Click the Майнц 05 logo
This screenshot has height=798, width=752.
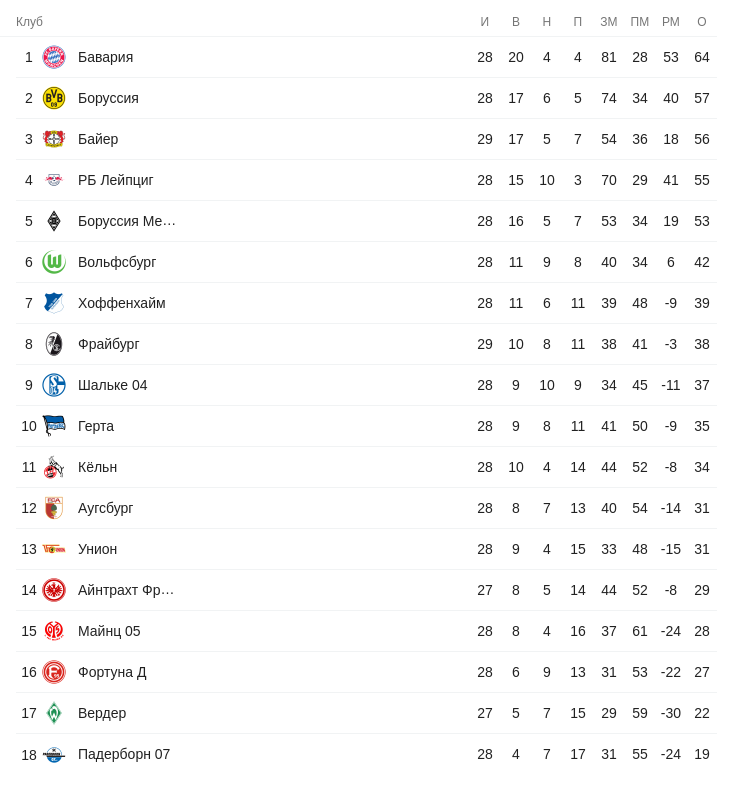tap(54, 631)
